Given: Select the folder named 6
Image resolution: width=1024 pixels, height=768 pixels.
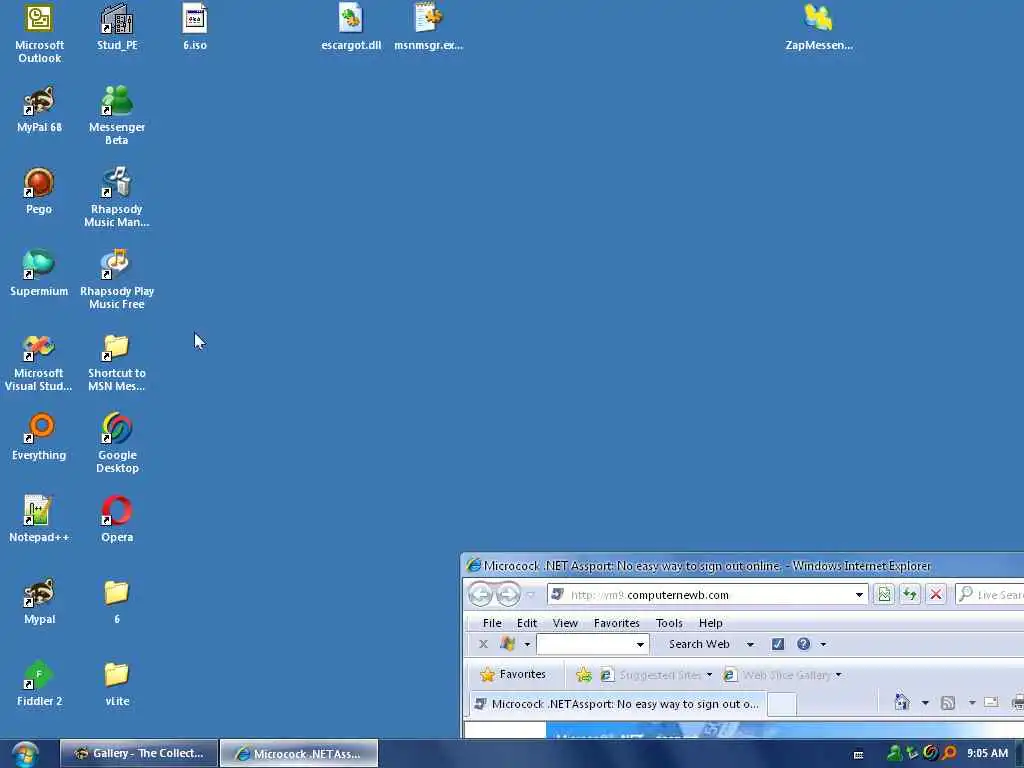Looking at the screenshot, I should [x=117, y=601].
